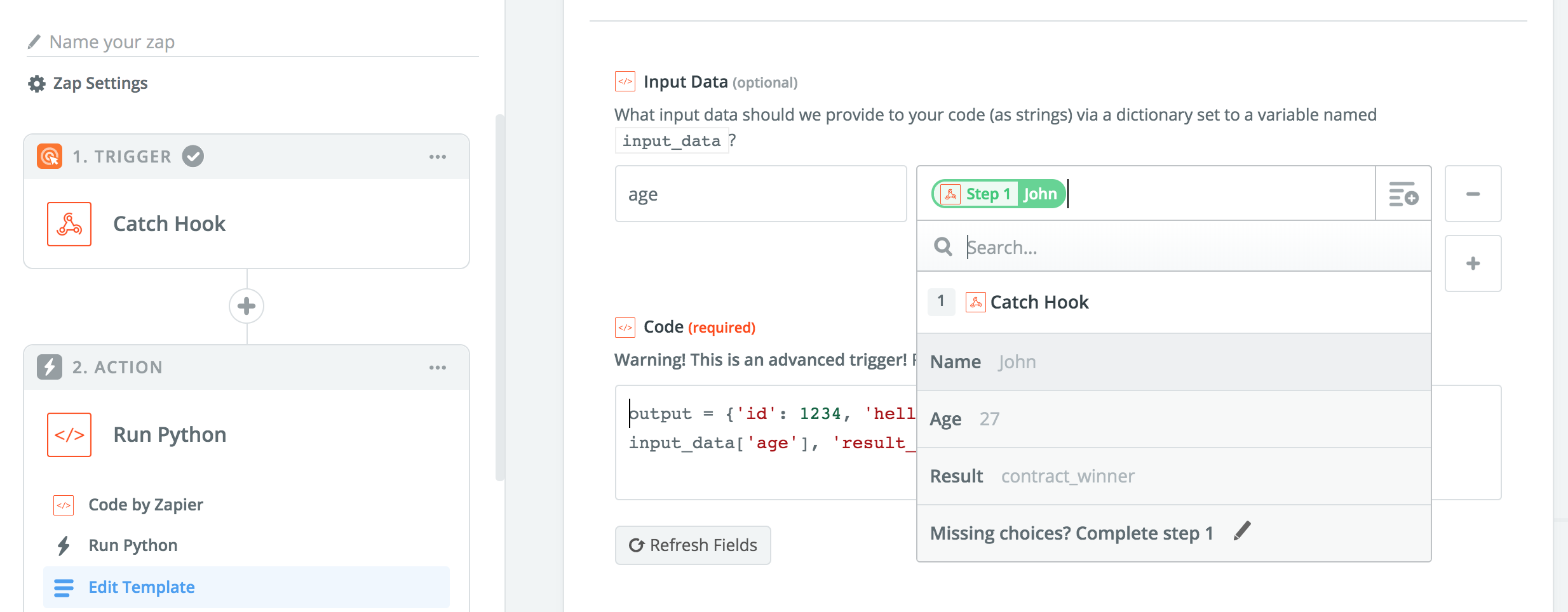Viewport: 1568px width, 612px height.
Task: Click the input_data code variable label
Action: [672, 141]
